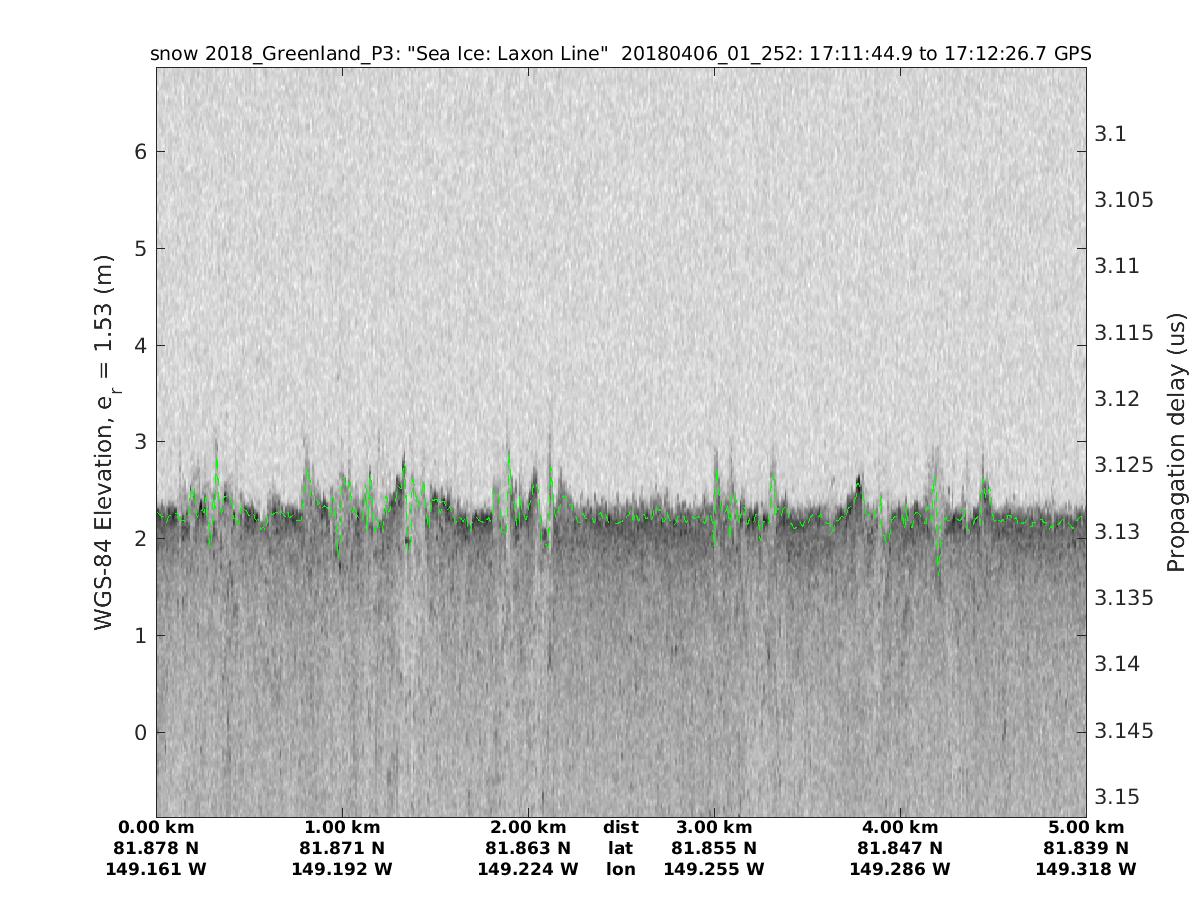Click the 3.1 propagation delay tick label
Image resolution: width=1200 pixels, height=900 pixels.
pyautogui.click(x=1110, y=134)
